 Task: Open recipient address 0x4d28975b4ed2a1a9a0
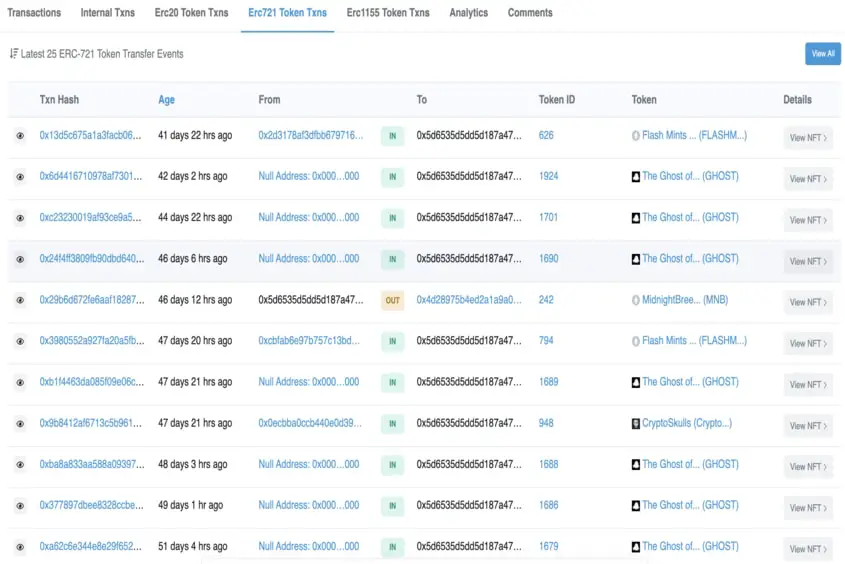[x=469, y=300]
